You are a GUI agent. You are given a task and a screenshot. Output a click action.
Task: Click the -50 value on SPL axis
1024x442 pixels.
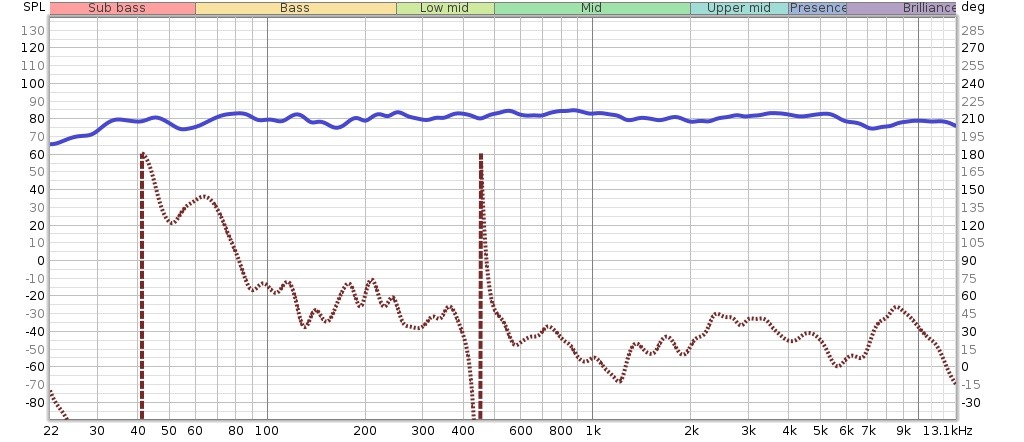tap(33, 349)
